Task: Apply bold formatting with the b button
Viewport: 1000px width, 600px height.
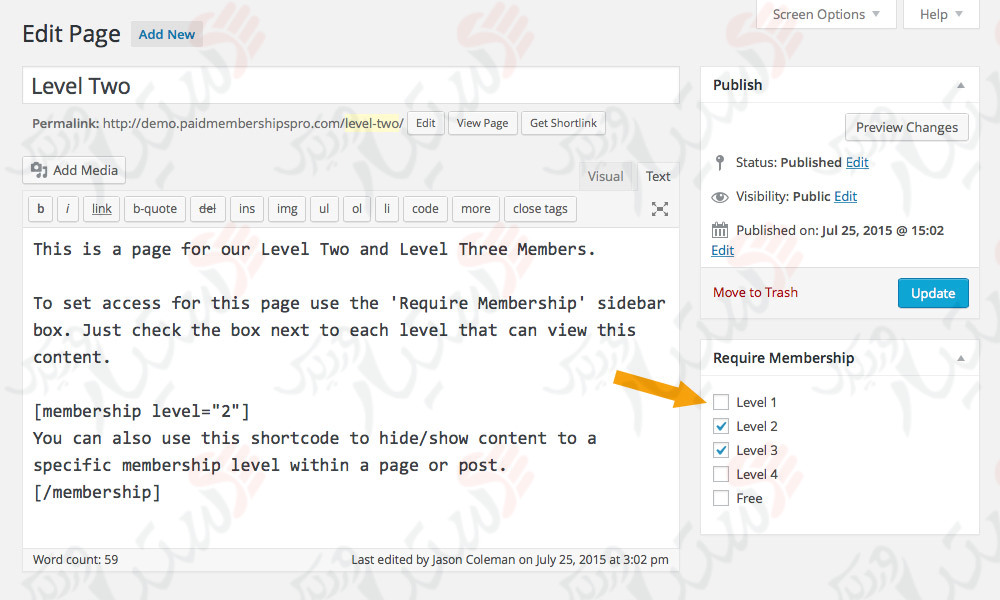Action: pos(40,209)
